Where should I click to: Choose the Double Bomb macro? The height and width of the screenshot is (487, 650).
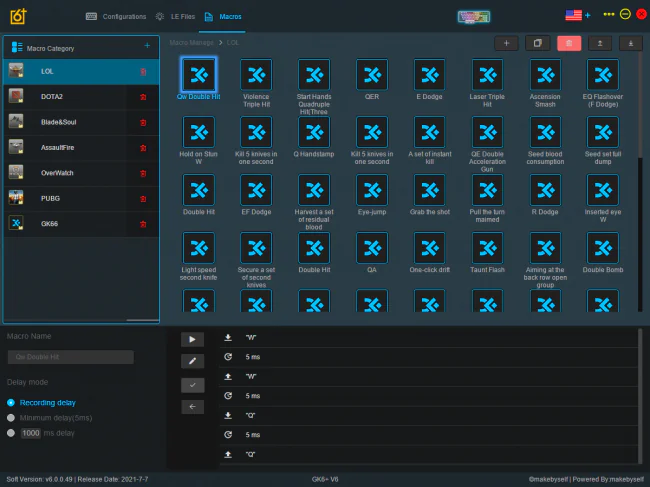pyautogui.click(x=603, y=248)
